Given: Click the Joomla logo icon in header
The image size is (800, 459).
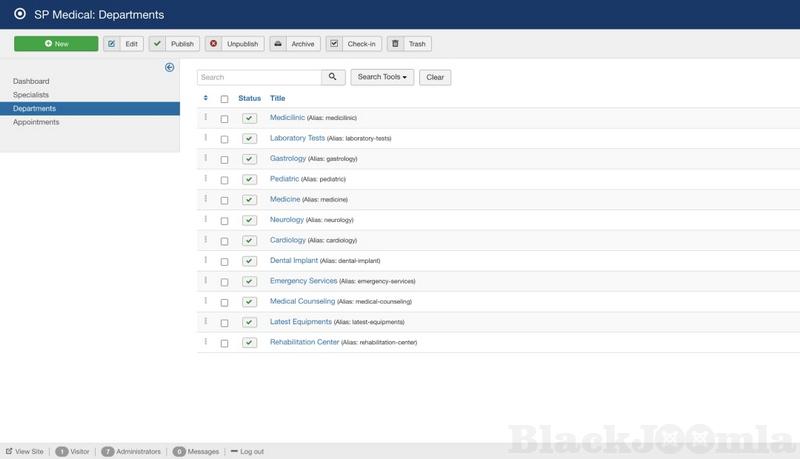Looking at the screenshot, I should coord(19,15).
